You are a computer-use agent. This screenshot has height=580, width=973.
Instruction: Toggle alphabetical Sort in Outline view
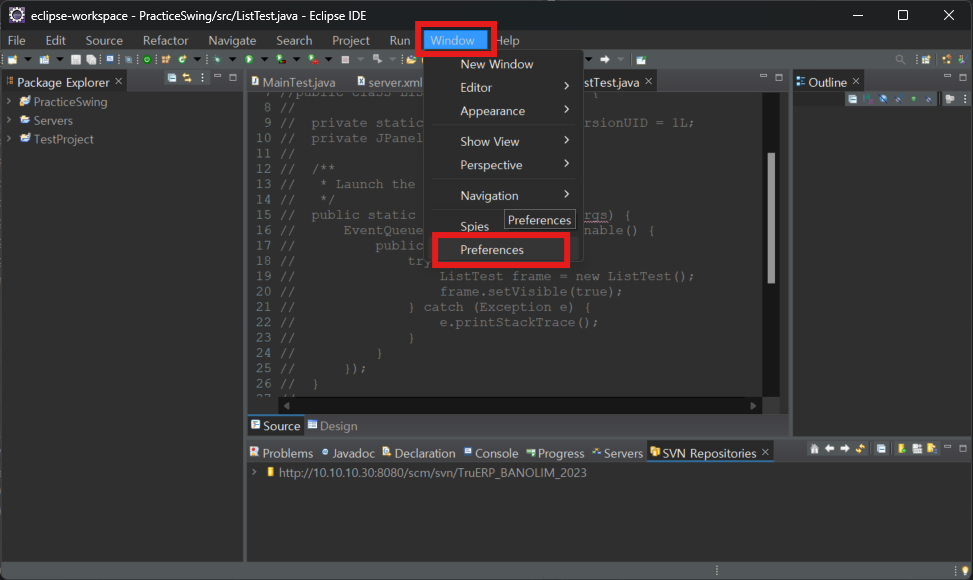(868, 99)
